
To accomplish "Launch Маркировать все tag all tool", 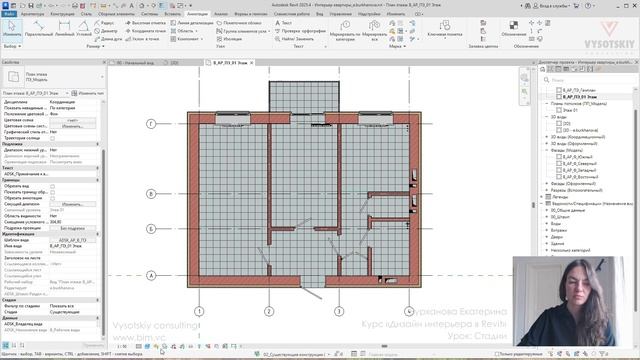I will click(374, 30).
